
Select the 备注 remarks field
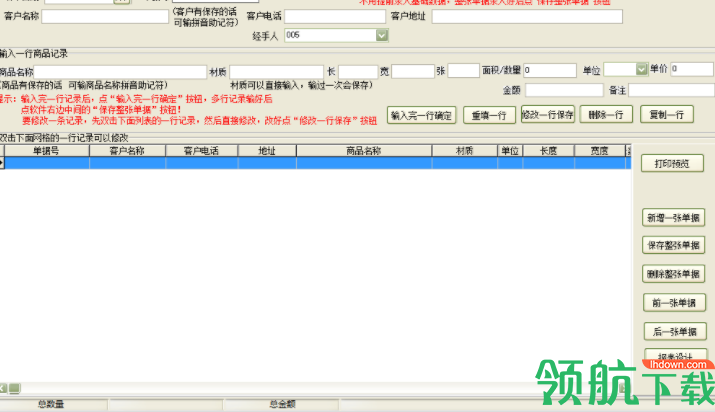tap(672, 90)
